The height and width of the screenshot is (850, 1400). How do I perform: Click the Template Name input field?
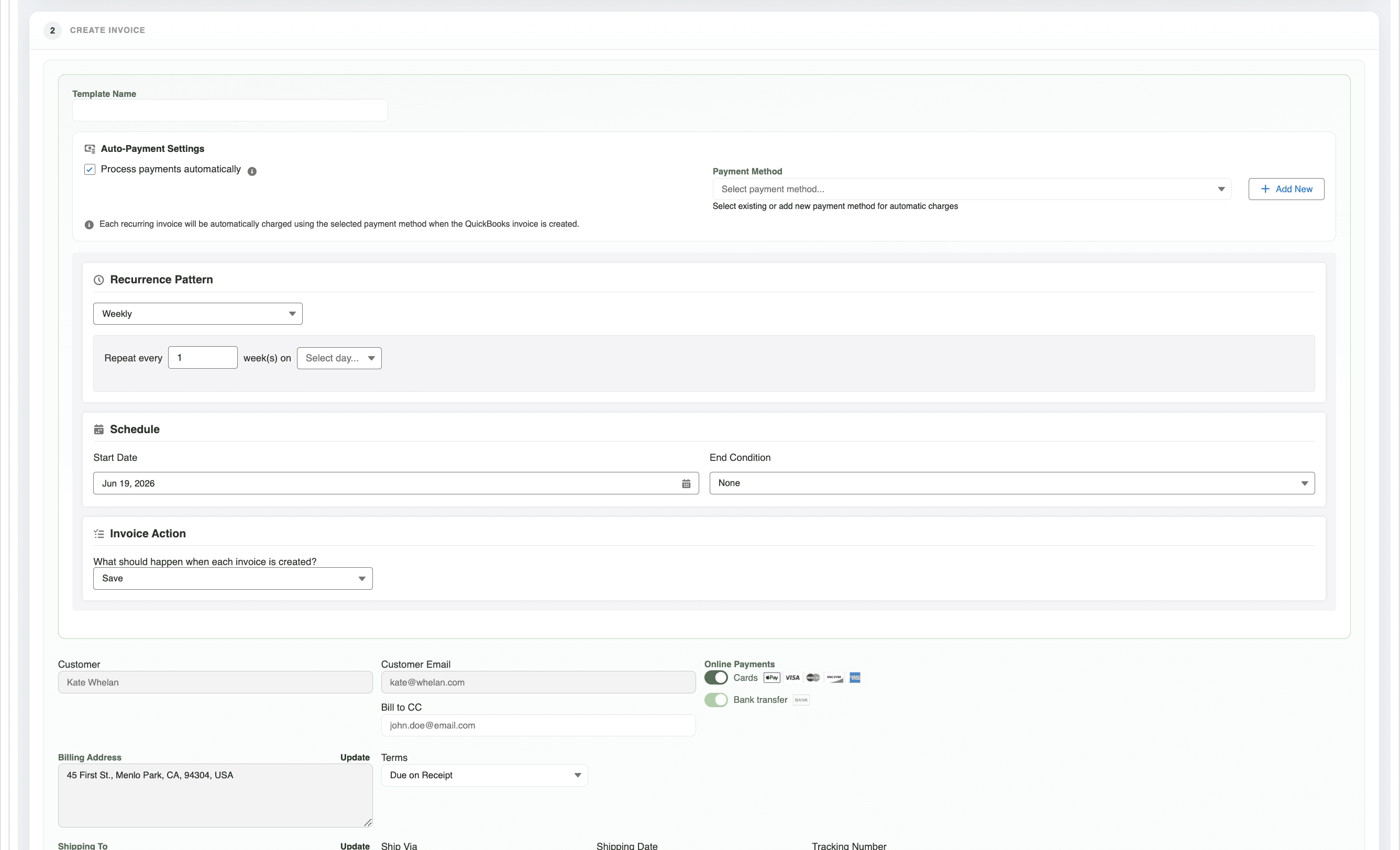(x=230, y=110)
